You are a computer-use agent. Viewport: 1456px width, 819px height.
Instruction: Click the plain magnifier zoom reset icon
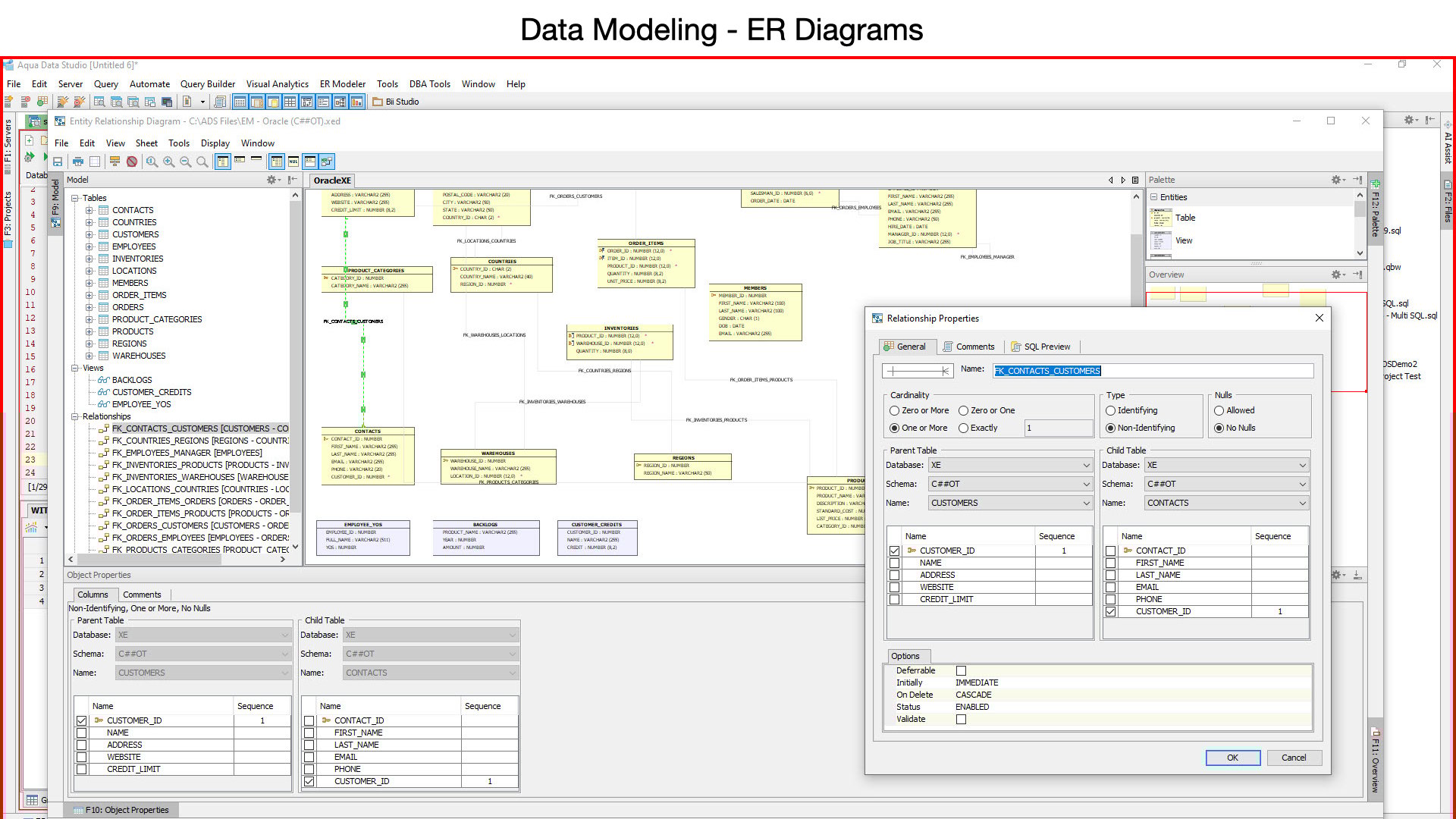click(202, 162)
